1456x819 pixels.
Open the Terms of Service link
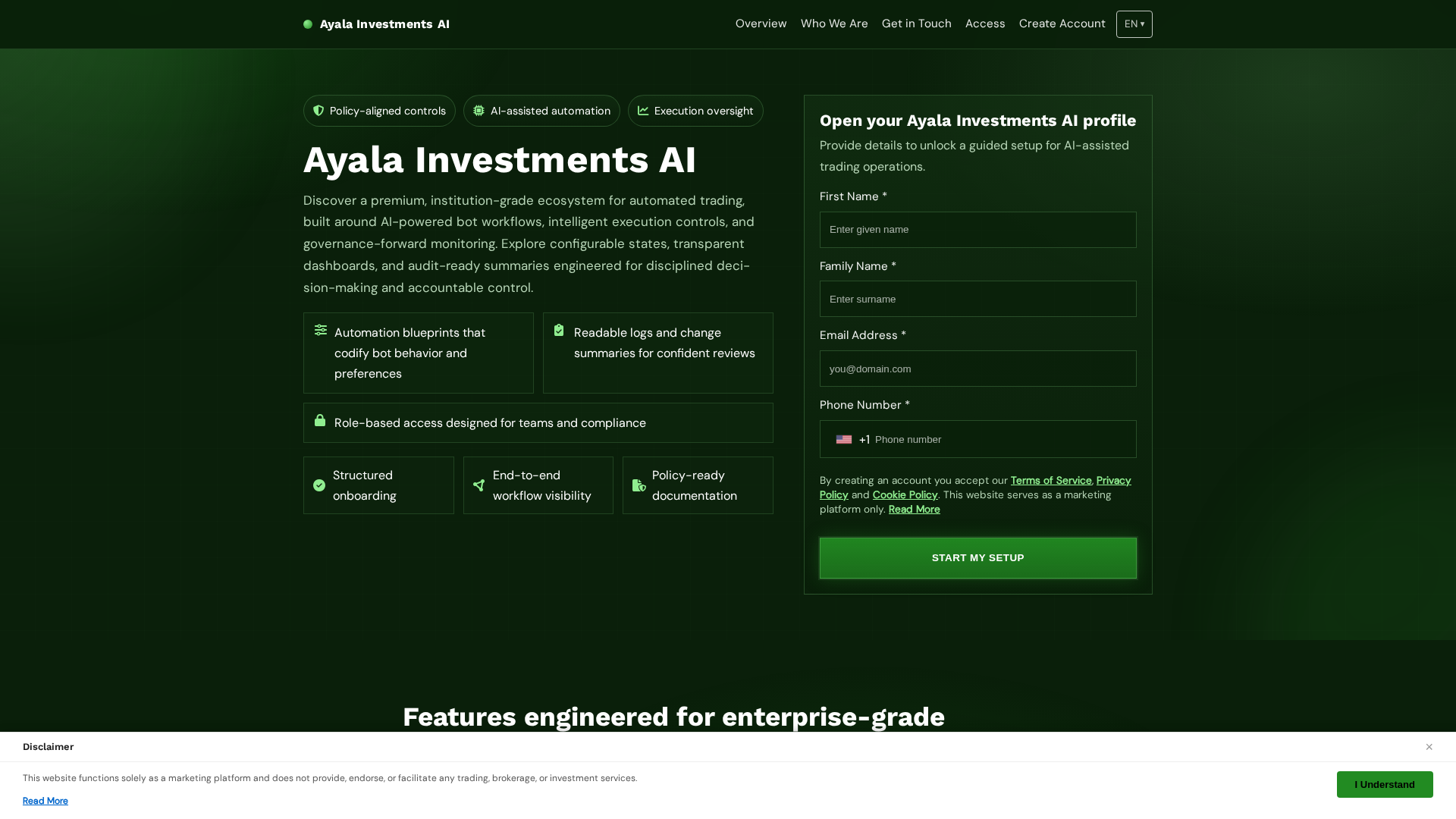[1051, 480]
